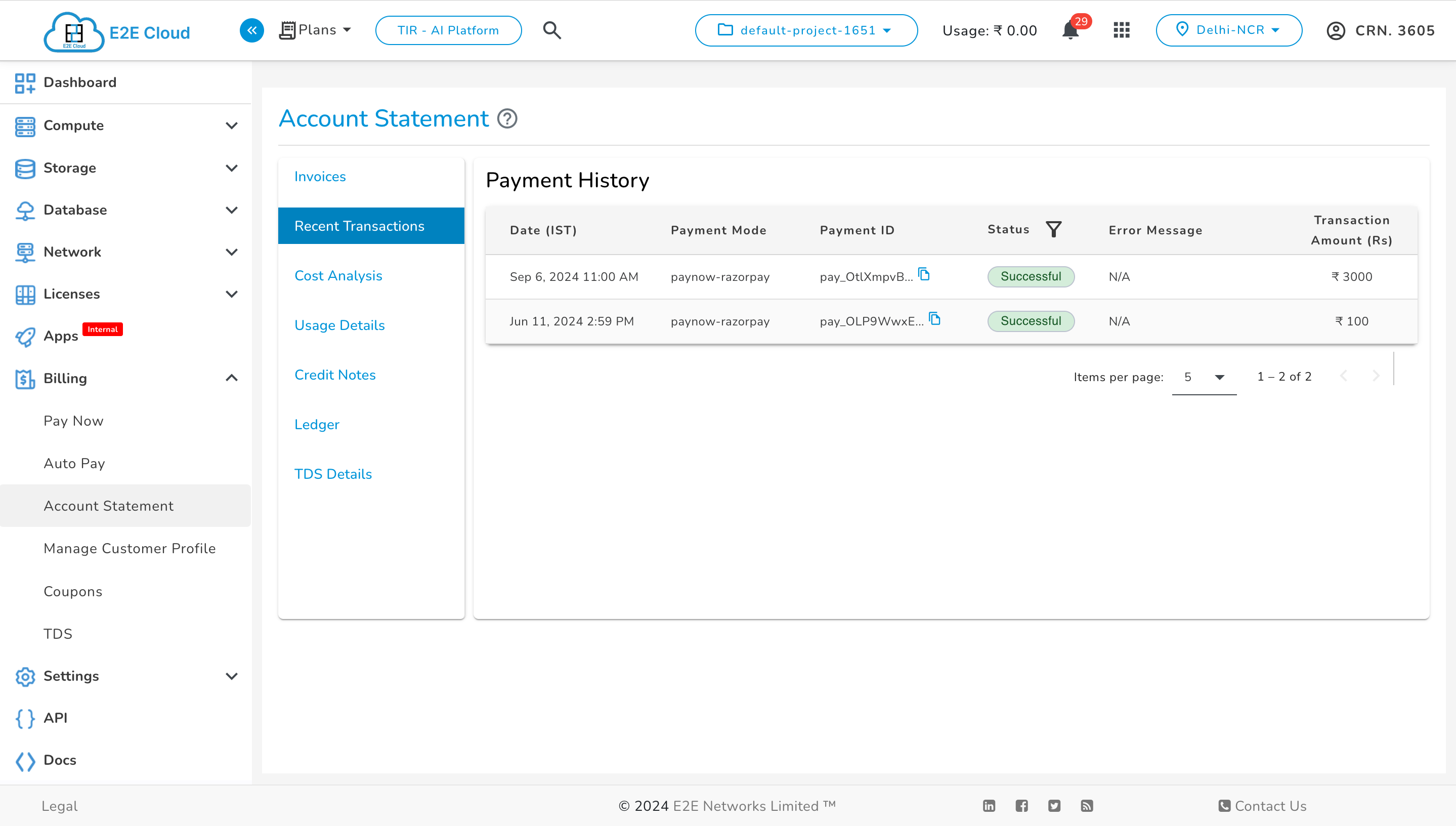Click the Apps rocket icon
Viewport: 1456px width, 826px height.
click(25, 337)
